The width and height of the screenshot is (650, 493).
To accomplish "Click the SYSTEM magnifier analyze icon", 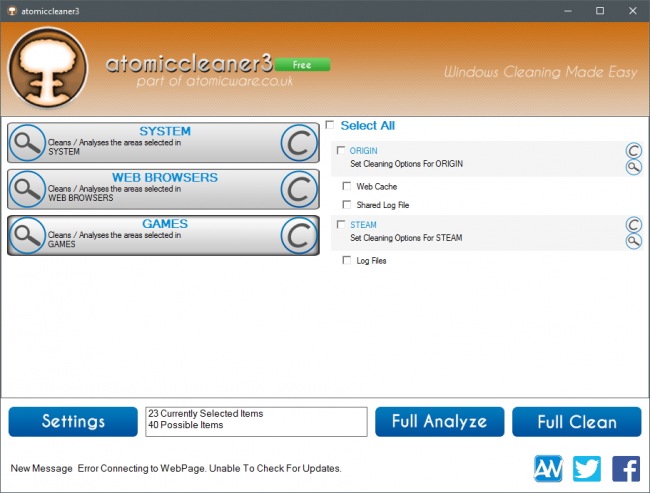I will point(27,143).
